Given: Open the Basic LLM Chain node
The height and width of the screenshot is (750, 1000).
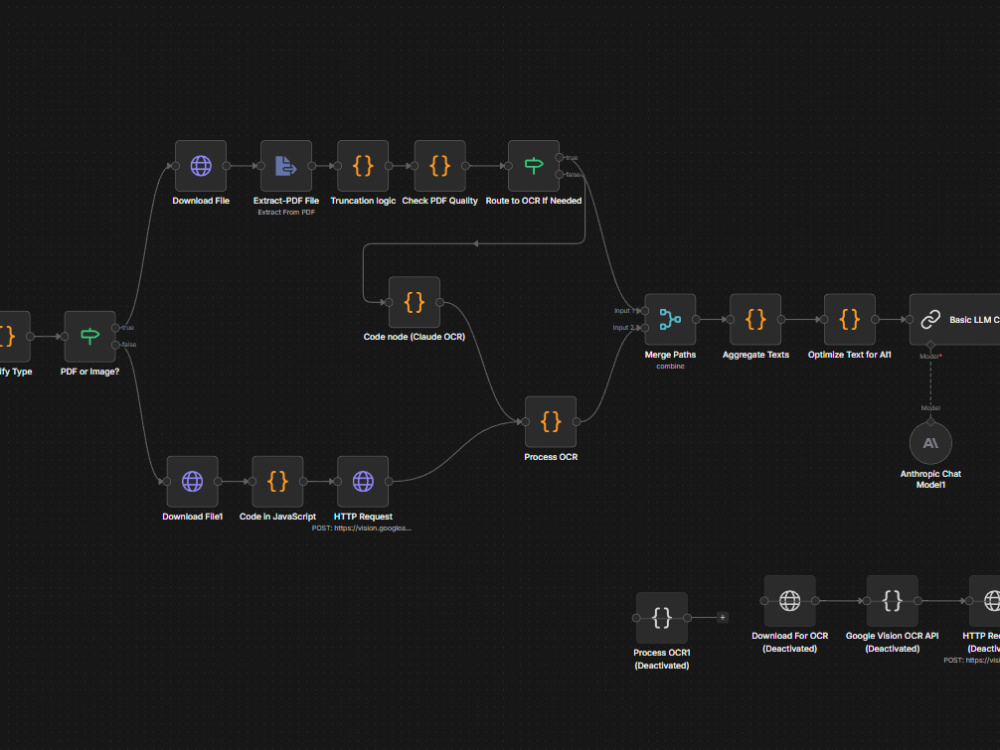Looking at the screenshot, I should tap(955, 320).
